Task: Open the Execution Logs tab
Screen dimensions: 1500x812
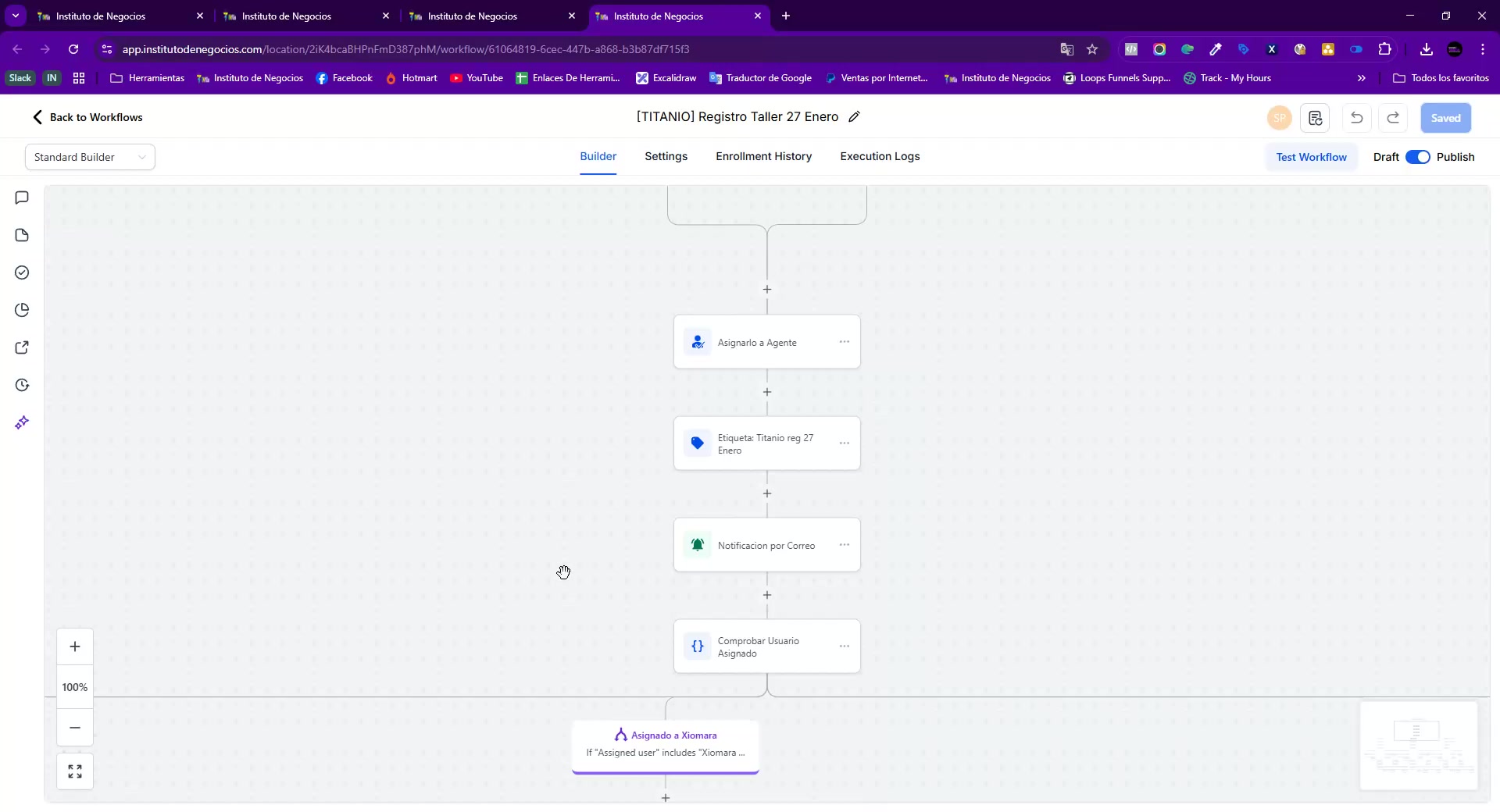Action: (880, 156)
